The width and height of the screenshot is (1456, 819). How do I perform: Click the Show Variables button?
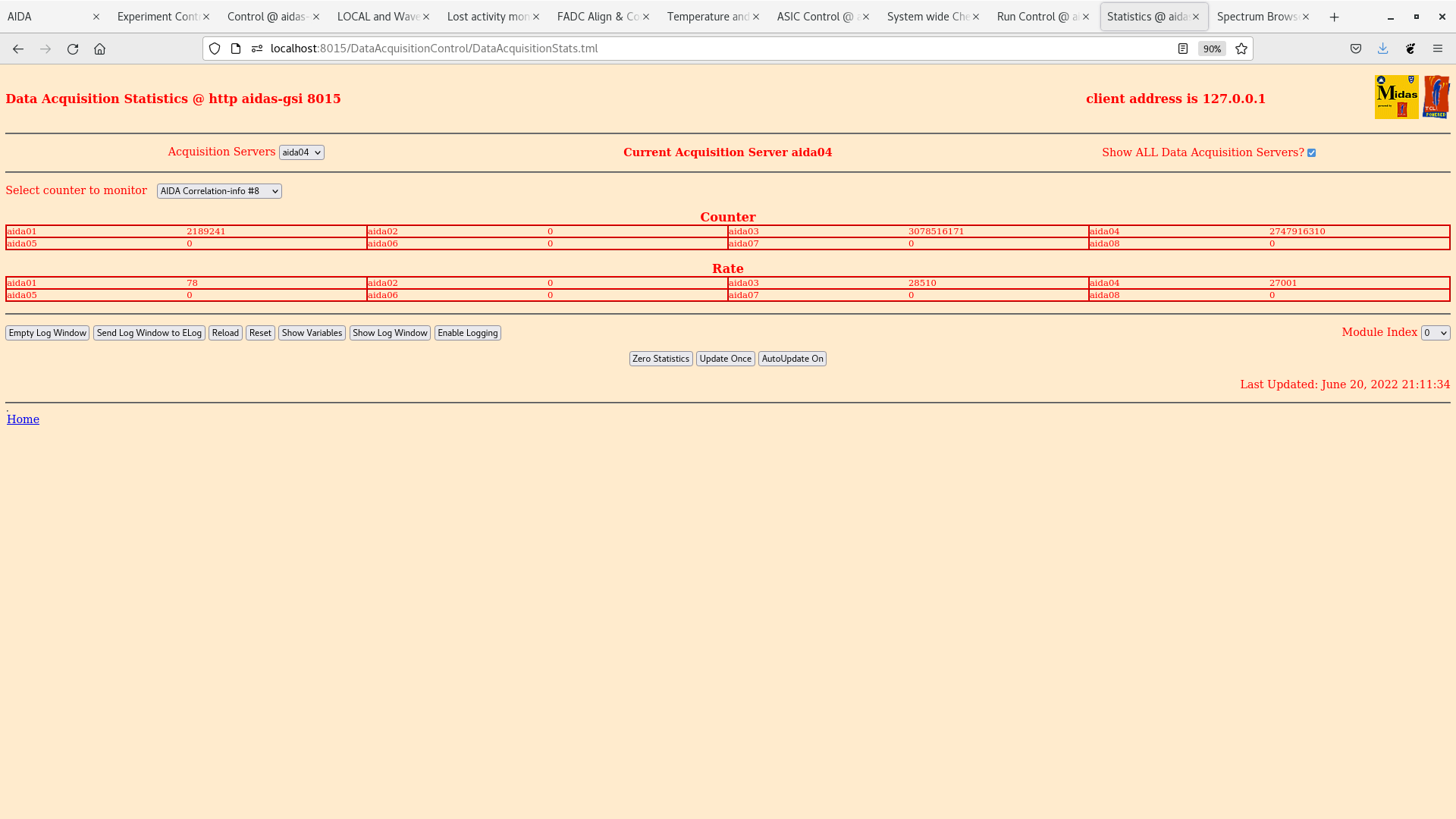coord(312,333)
